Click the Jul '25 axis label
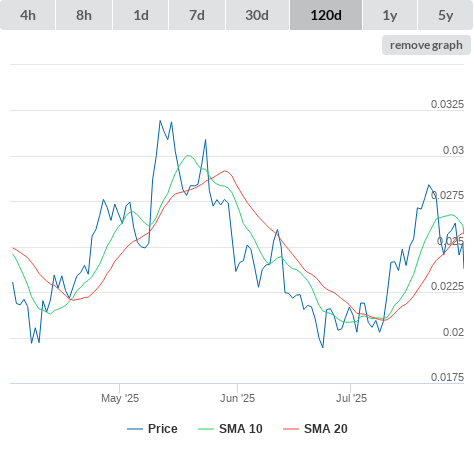This screenshot has width=474, height=455. (x=351, y=398)
